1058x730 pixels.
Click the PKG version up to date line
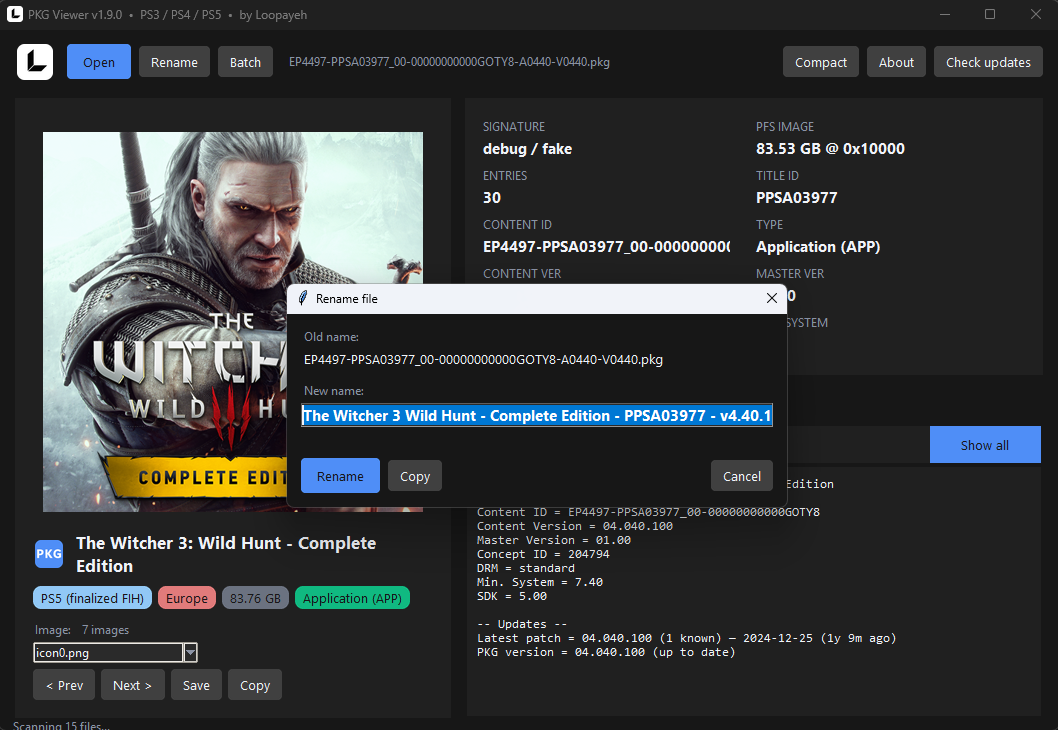click(606, 652)
